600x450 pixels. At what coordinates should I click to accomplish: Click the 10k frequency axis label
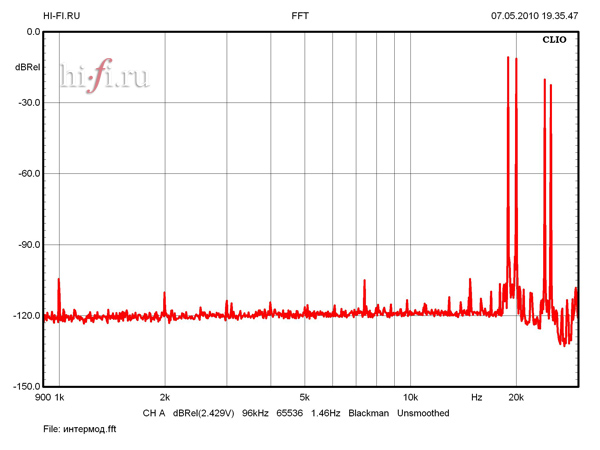[409, 397]
